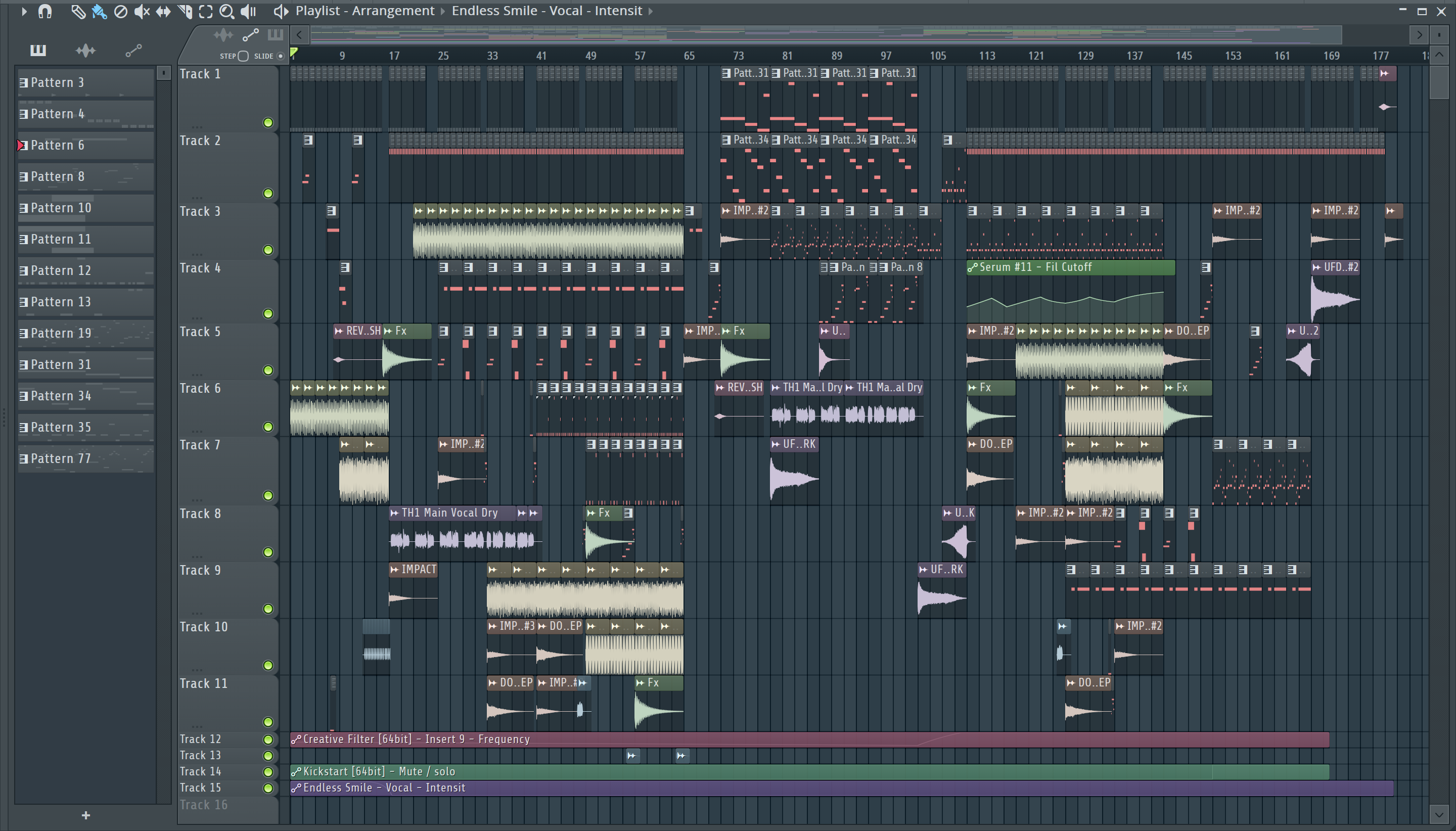Click the Playlist - Arrangement title
This screenshot has width=1456, height=831.
coord(365,11)
